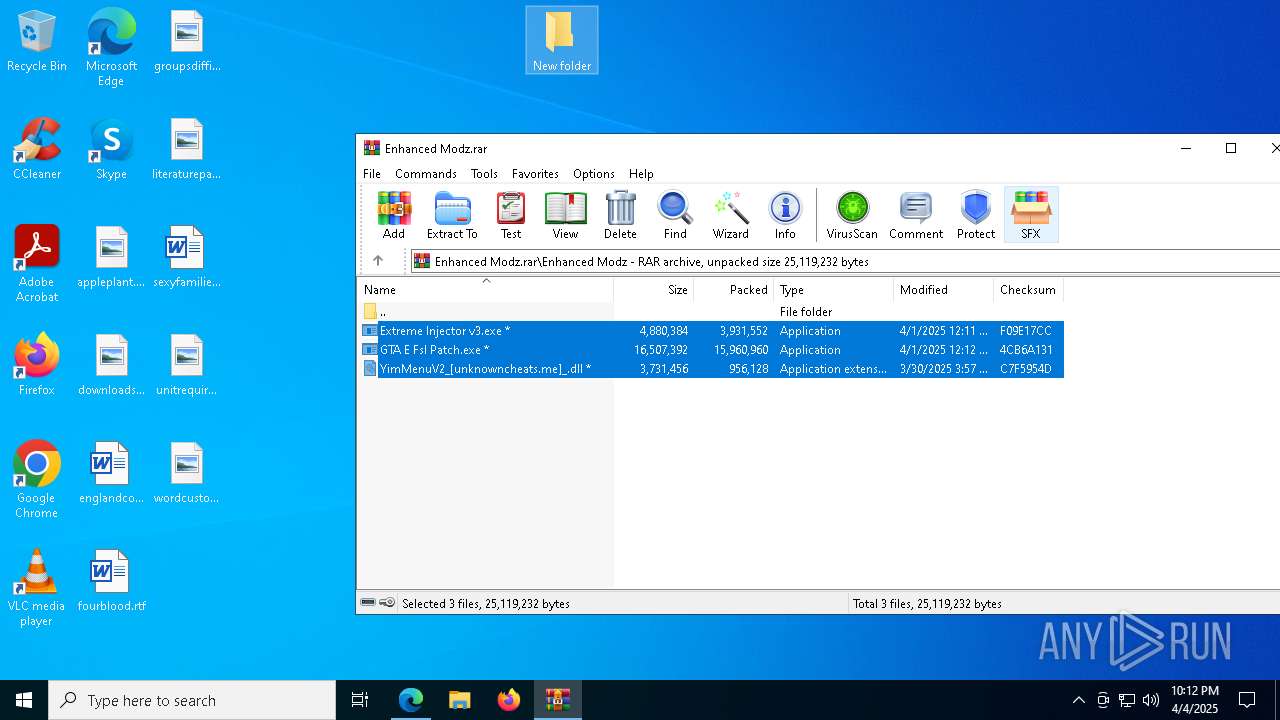The height and width of the screenshot is (720, 1280).
Task: Select the Microsoft Edge desktop shortcut
Action: point(111,47)
